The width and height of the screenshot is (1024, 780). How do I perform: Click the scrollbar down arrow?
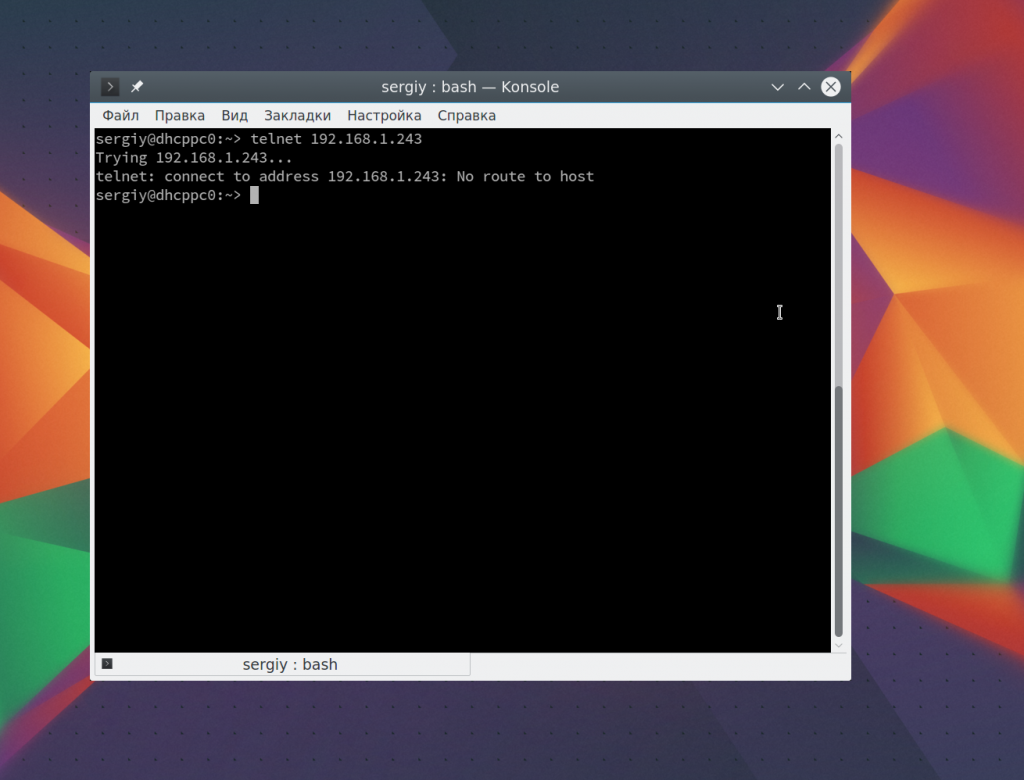click(x=839, y=645)
